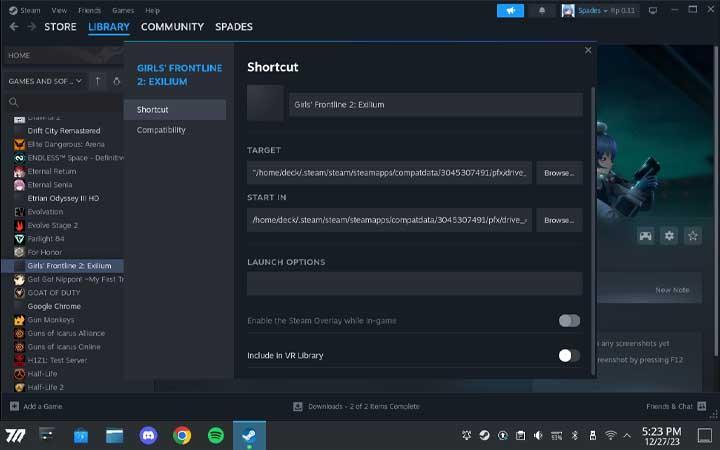Browse for the START IN folder

[559, 220]
